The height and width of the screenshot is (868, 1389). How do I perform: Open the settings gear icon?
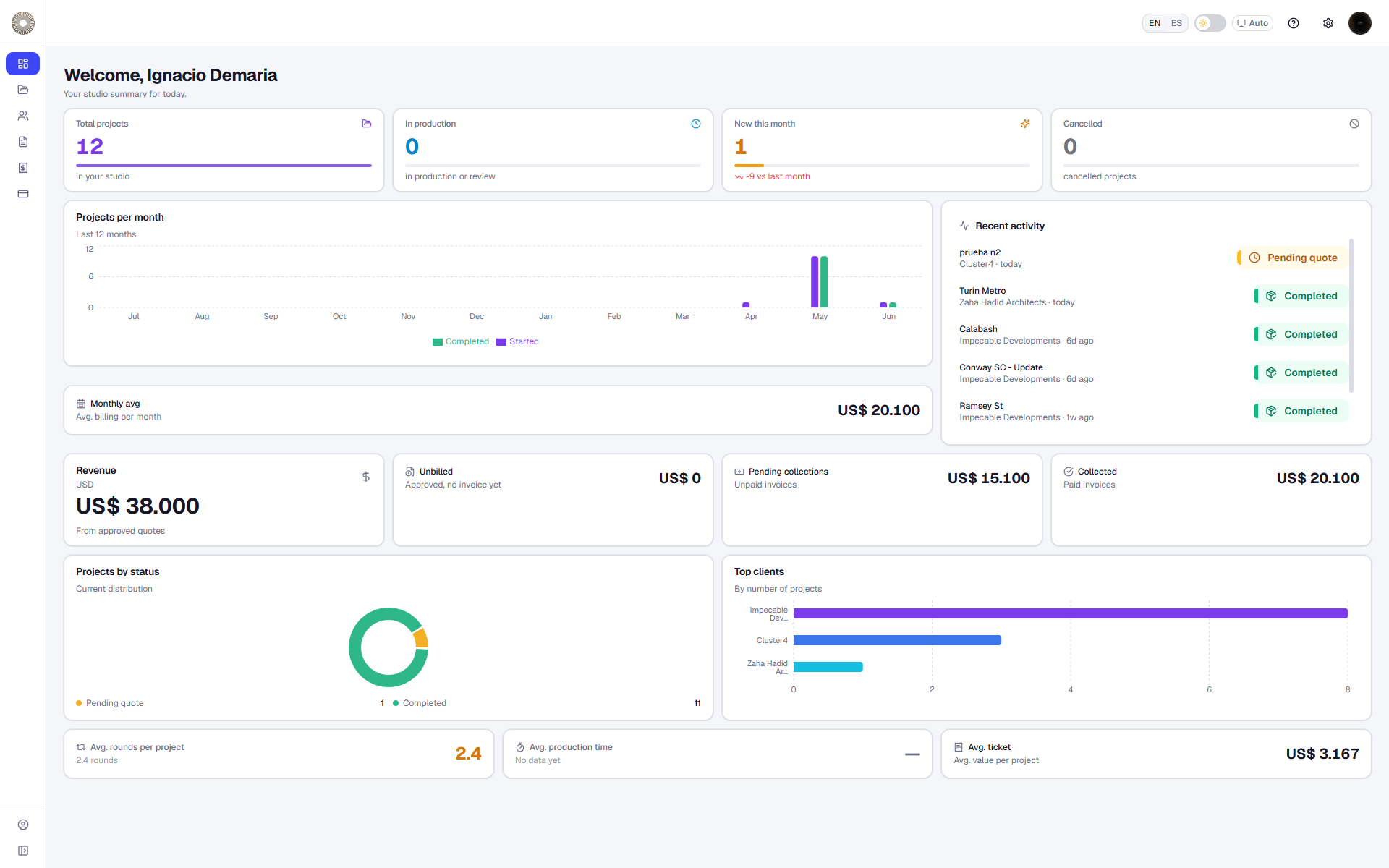pos(1328,23)
